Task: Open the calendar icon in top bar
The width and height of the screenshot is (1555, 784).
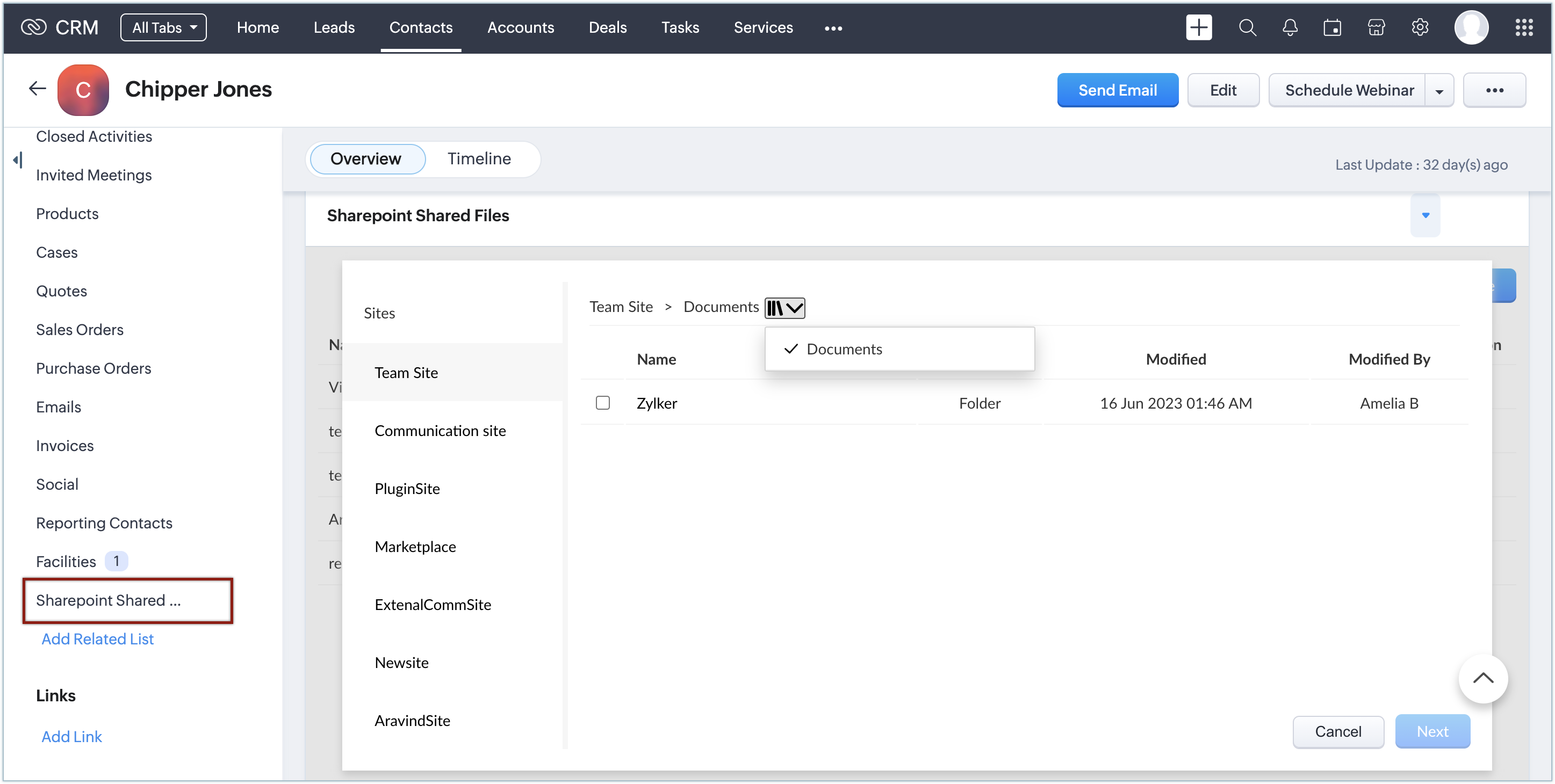Action: click(1332, 28)
